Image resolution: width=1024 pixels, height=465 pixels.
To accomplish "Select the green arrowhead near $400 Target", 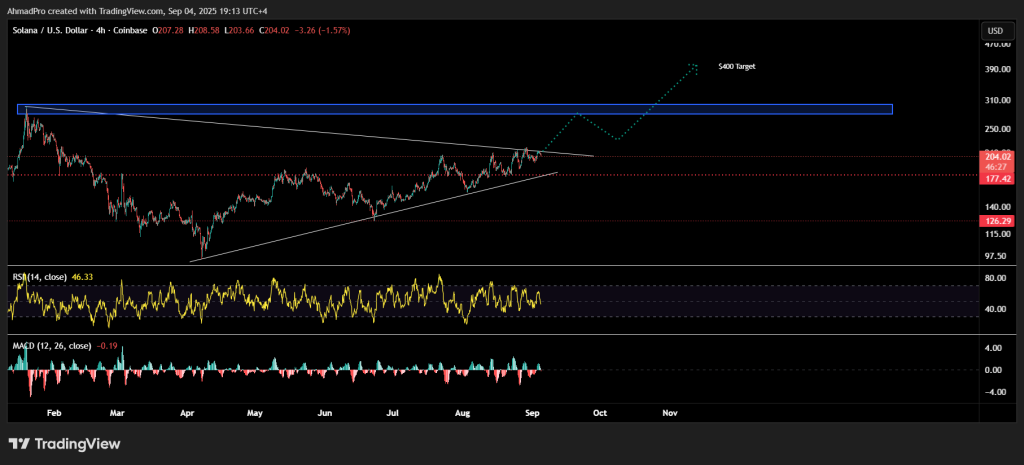I will point(694,67).
